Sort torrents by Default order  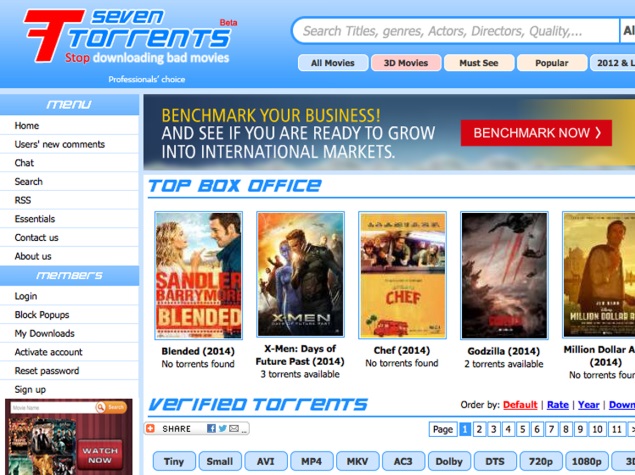(x=520, y=405)
